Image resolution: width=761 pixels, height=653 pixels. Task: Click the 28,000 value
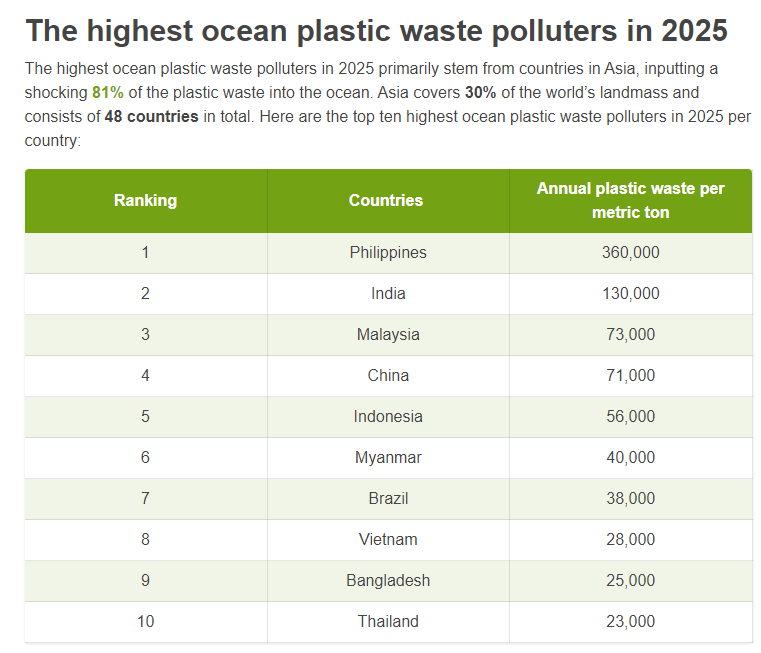[630, 540]
